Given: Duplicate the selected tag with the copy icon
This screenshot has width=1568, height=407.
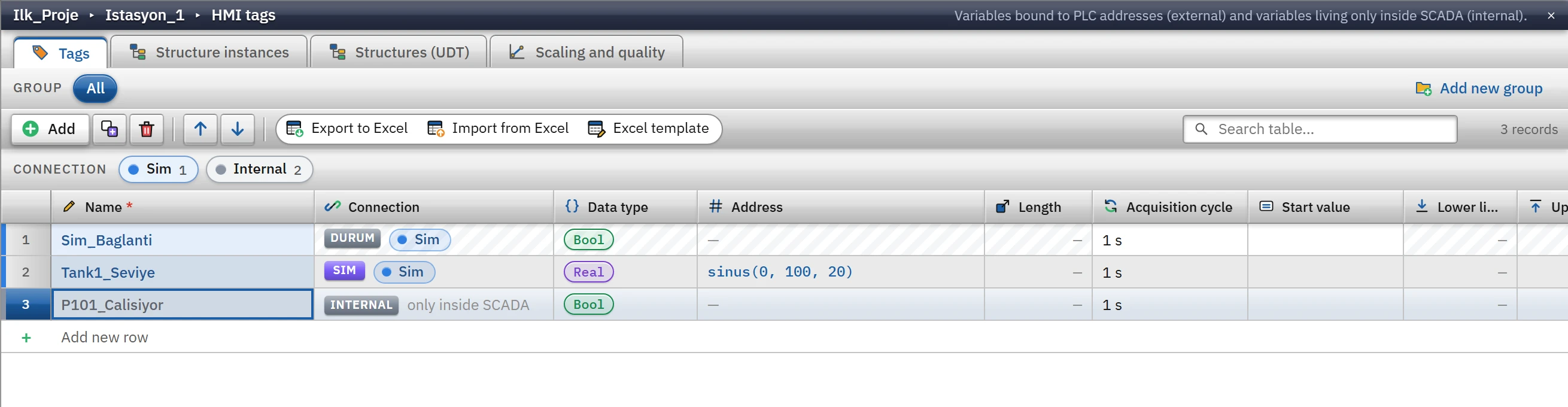Looking at the screenshot, I should pyautogui.click(x=110, y=129).
